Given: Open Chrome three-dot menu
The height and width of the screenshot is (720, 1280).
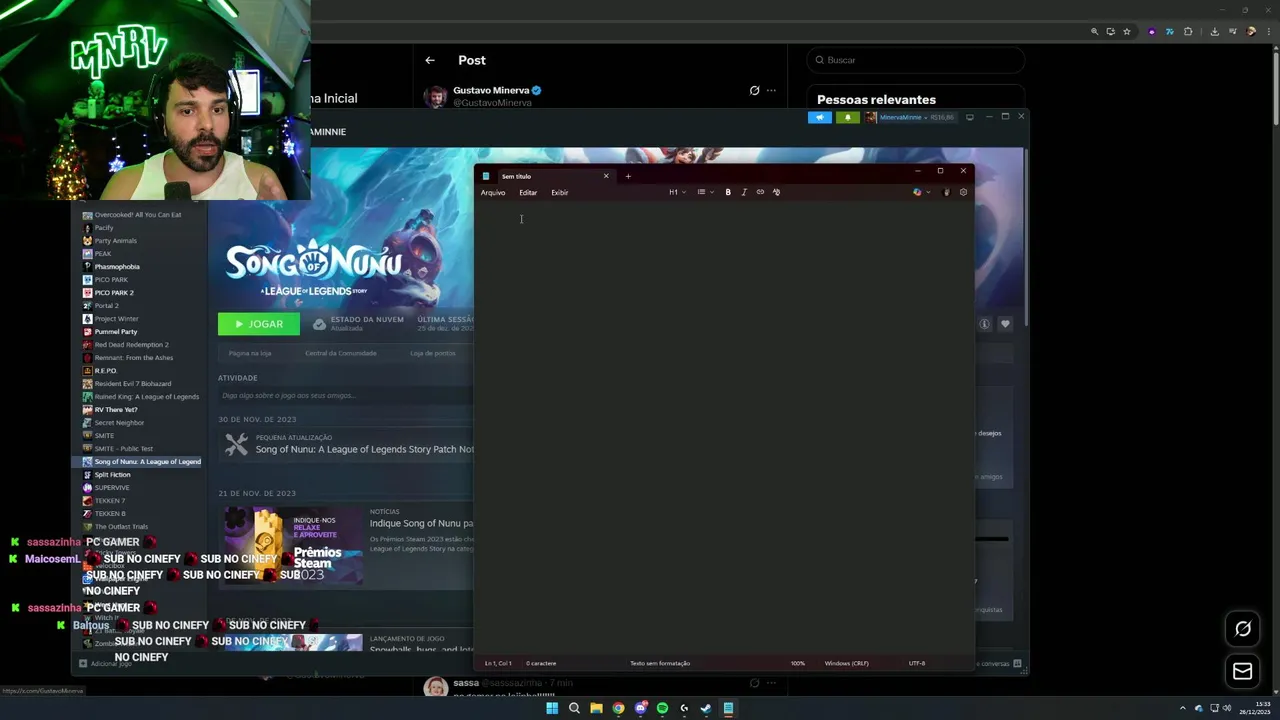Looking at the screenshot, I should (x=1268, y=32).
